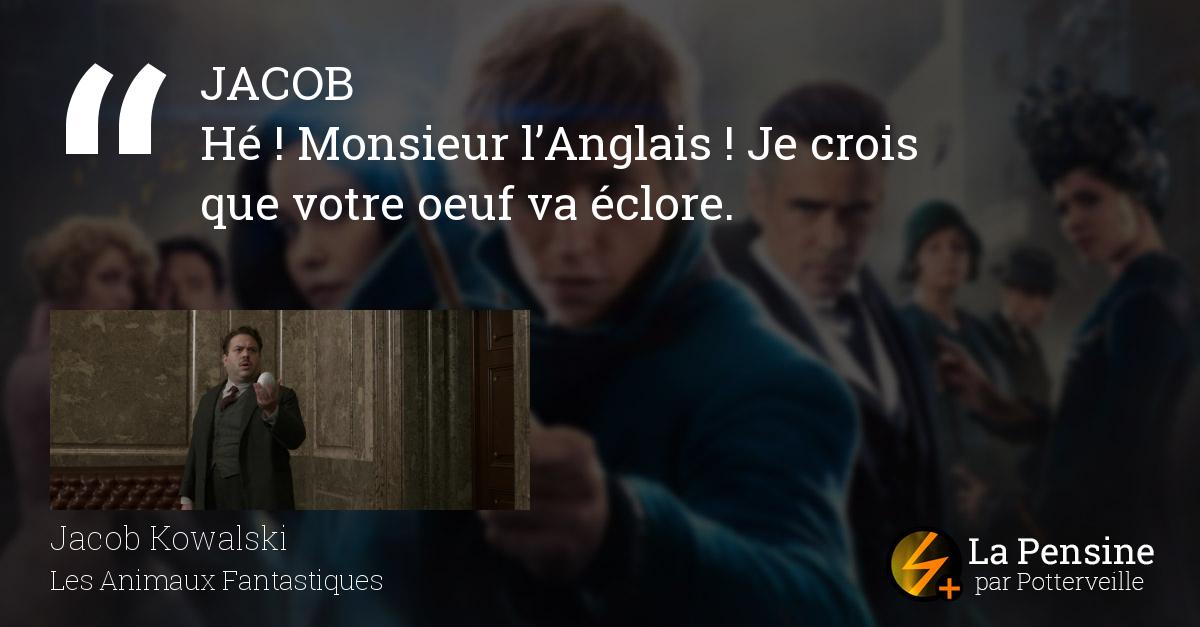Click the La Pensine site title

1061,551
